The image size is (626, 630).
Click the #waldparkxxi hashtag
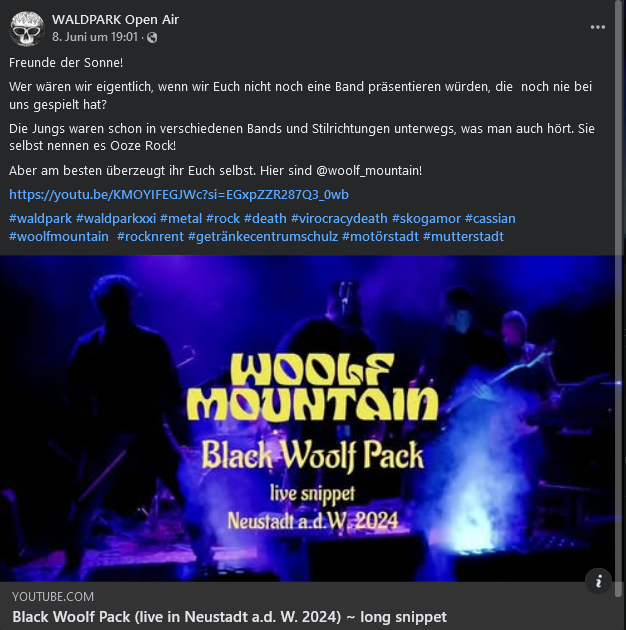116,219
